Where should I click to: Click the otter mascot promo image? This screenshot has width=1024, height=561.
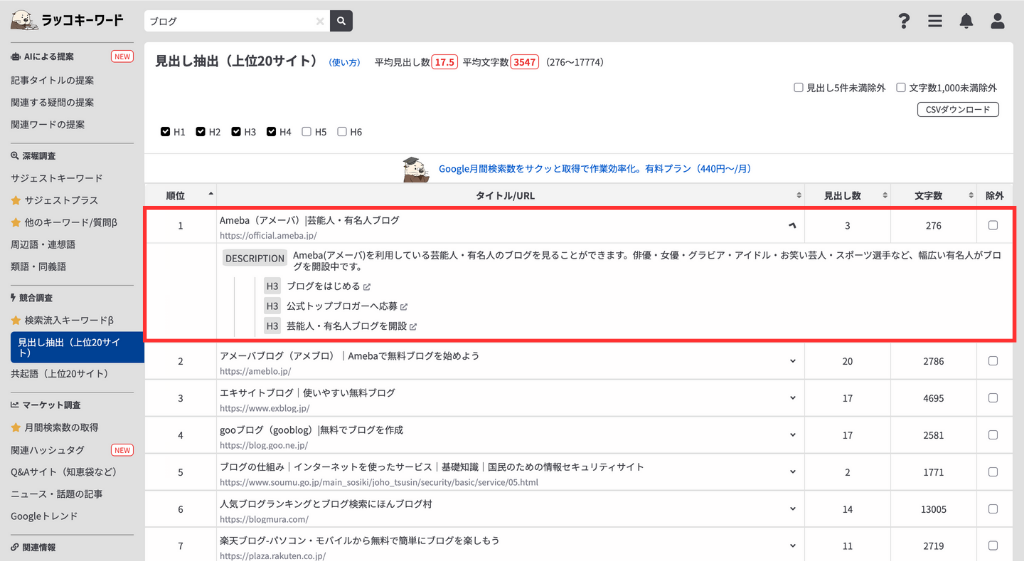point(415,169)
